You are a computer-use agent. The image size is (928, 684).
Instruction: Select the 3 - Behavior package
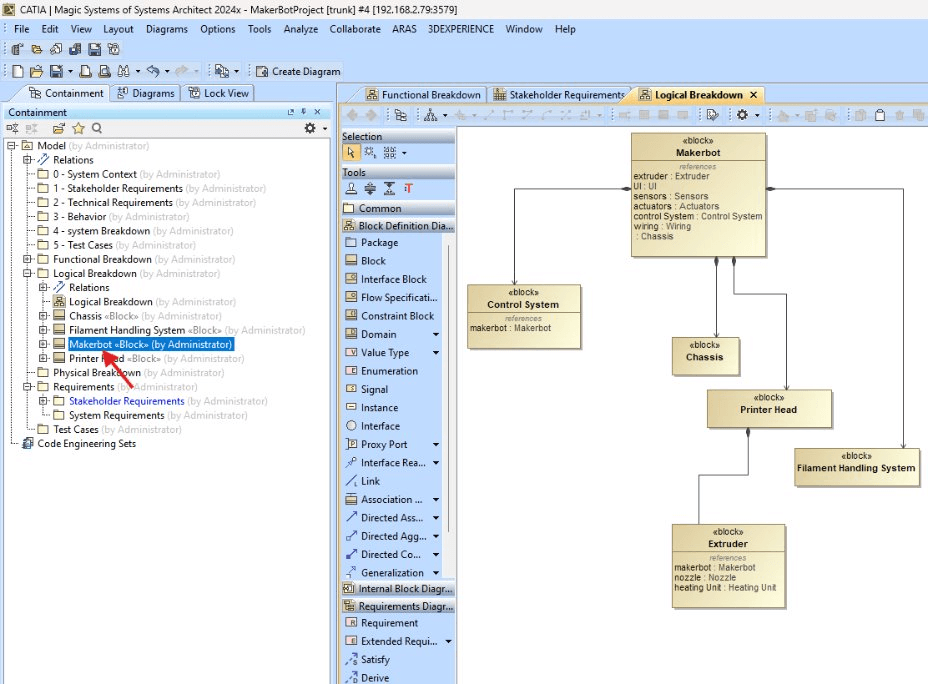(x=79, y=217)
